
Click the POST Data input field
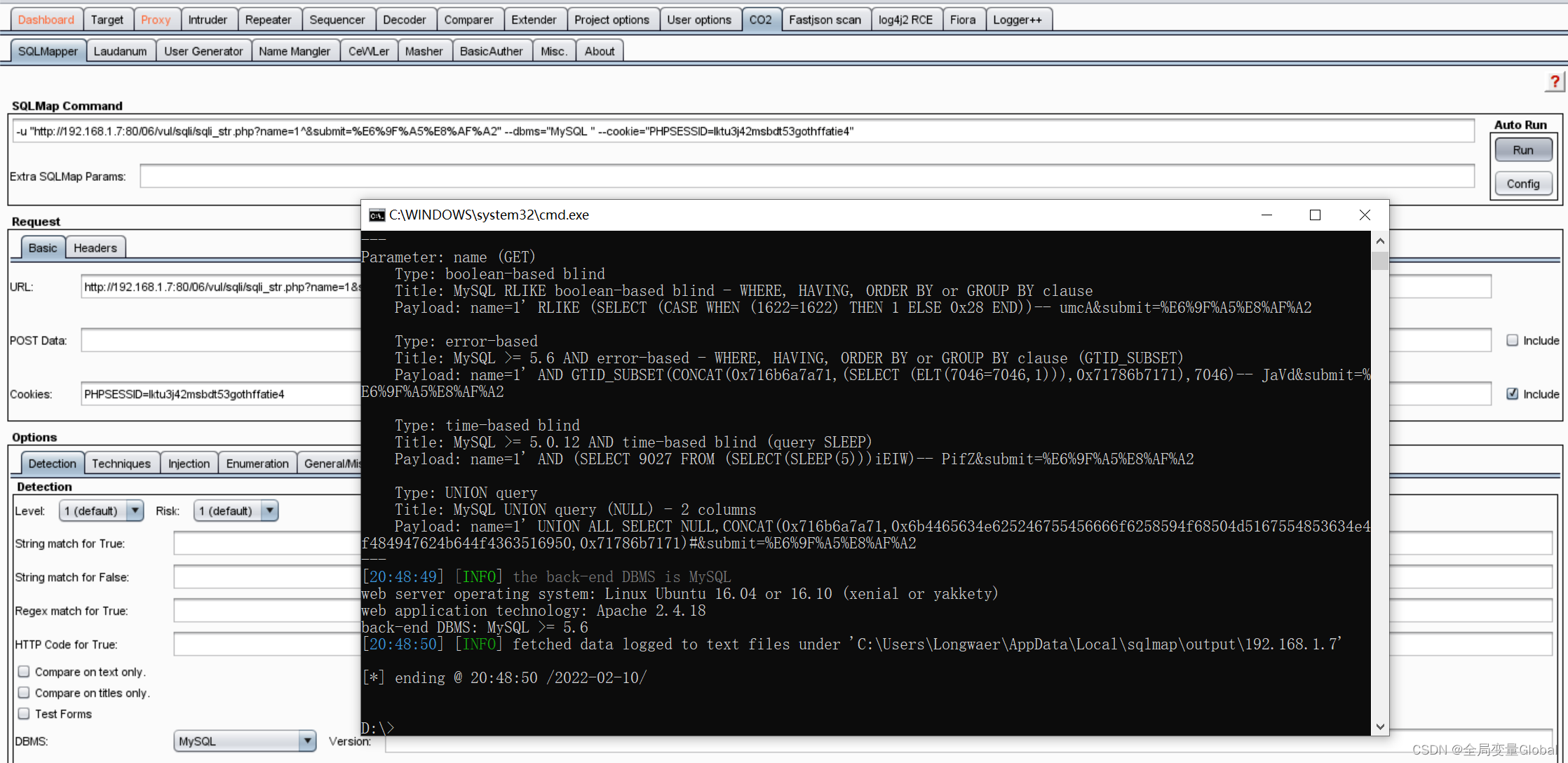[x=221, y=340]
